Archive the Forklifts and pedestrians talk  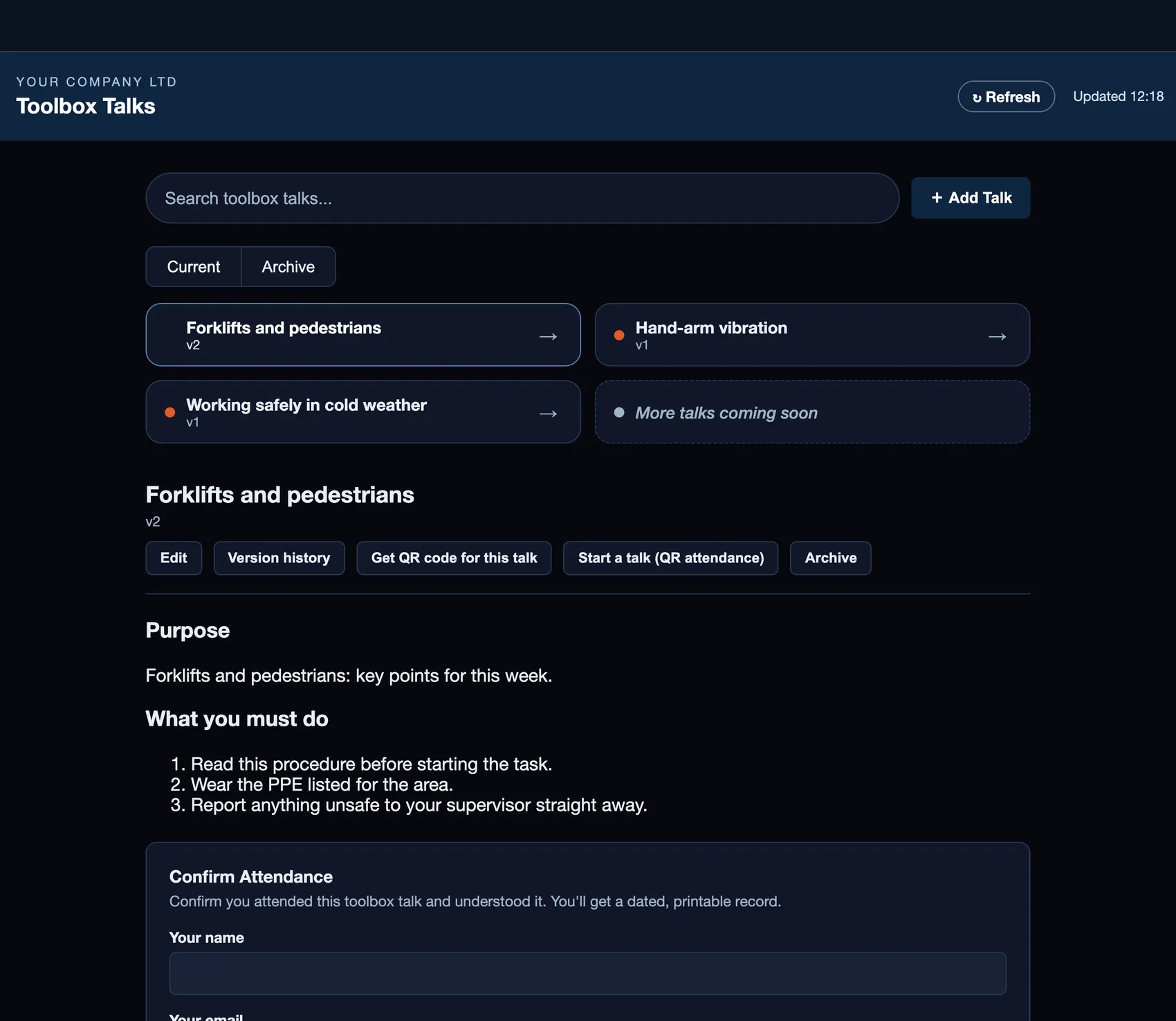831,558
